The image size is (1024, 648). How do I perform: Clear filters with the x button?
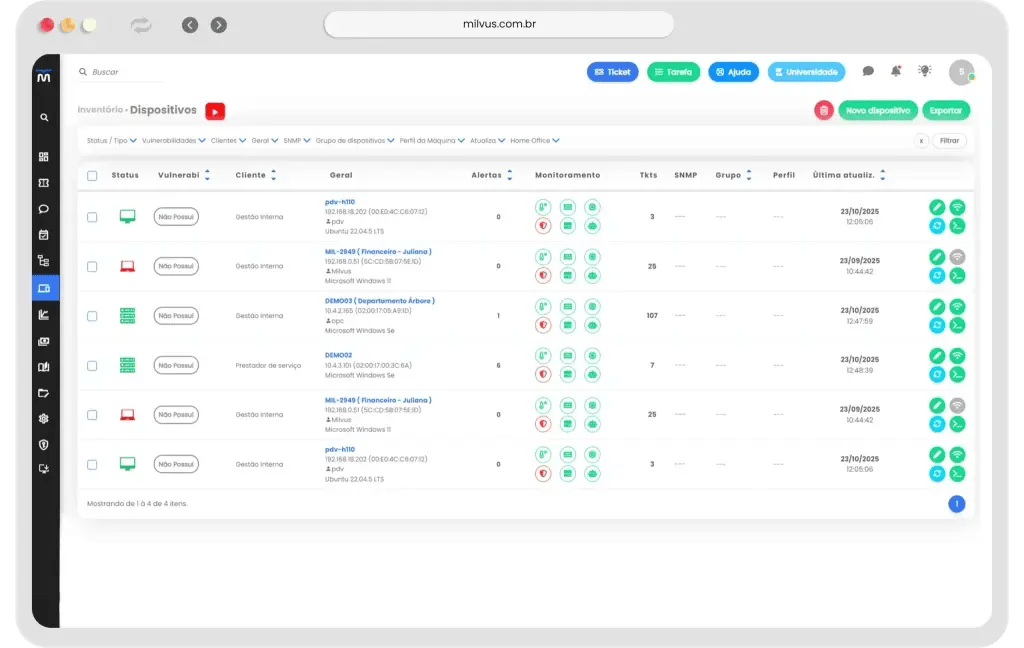921,140
